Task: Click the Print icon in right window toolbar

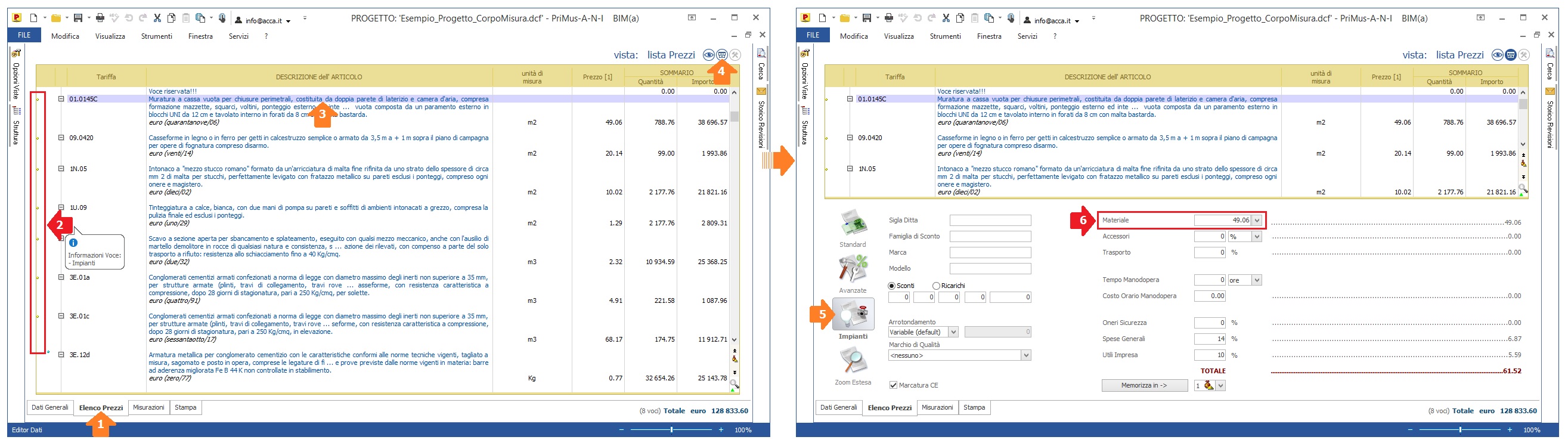Action: coord(890,18)
